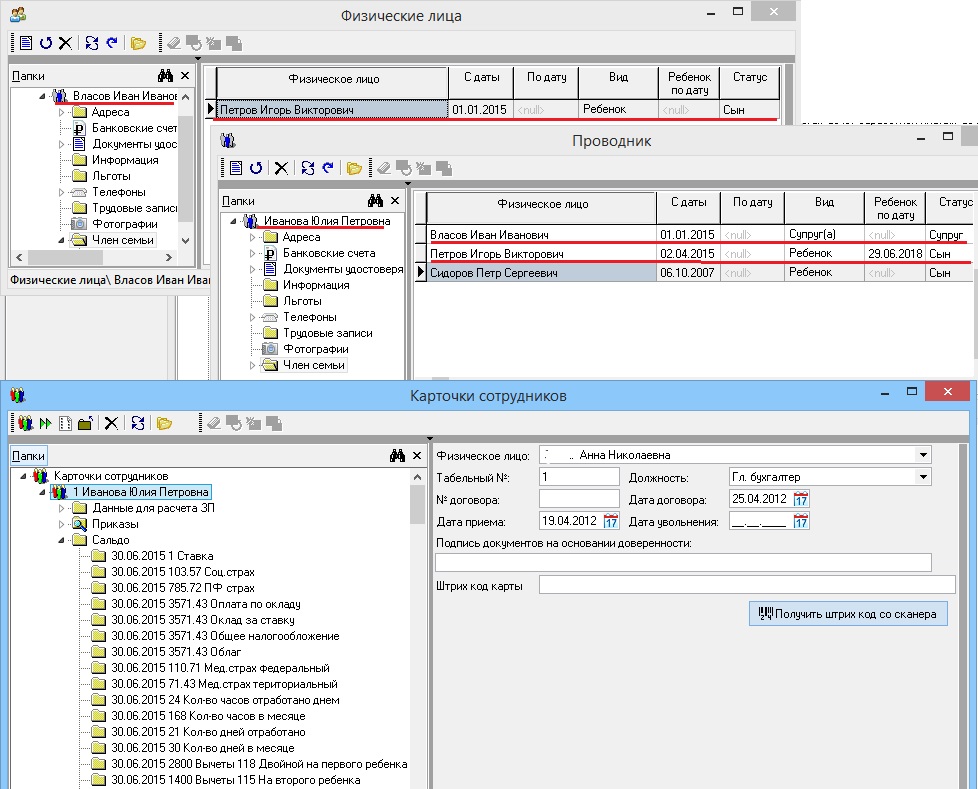Expand Член семьи node in Проводник tree

(252, 365)
